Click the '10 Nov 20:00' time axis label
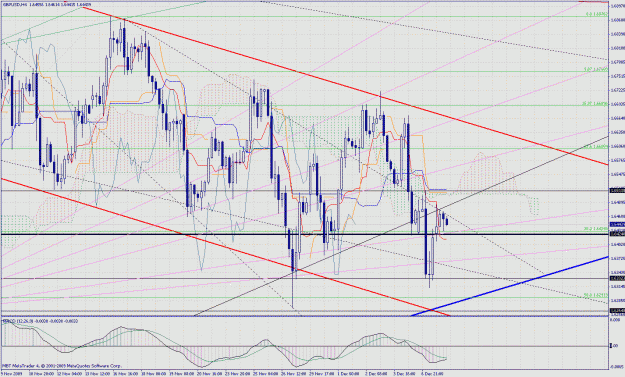The width and height of the screenshot is (625, 377). point(41,374)
